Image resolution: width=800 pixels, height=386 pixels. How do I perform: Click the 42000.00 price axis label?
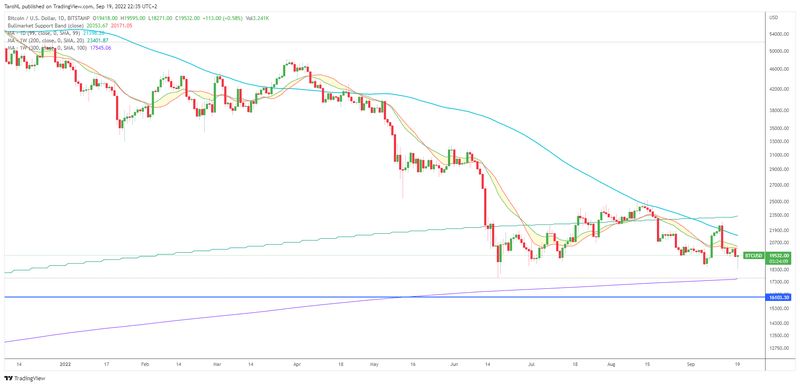(779, 89)
